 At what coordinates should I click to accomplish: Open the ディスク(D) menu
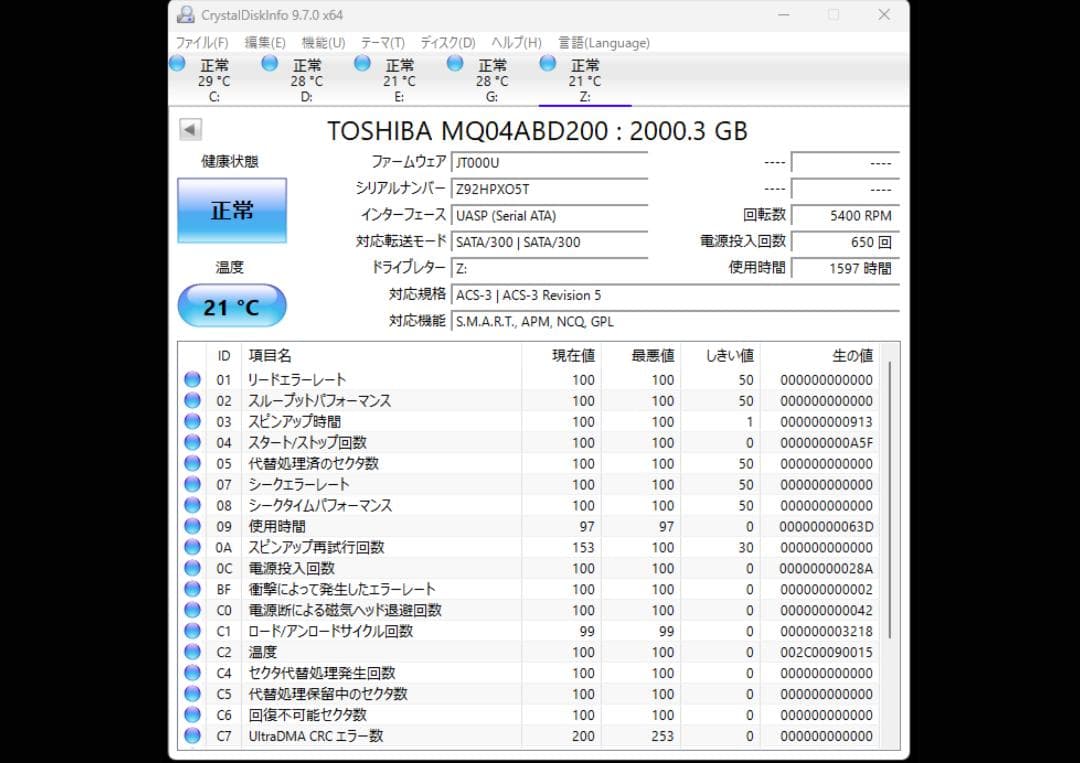point(448,43)
